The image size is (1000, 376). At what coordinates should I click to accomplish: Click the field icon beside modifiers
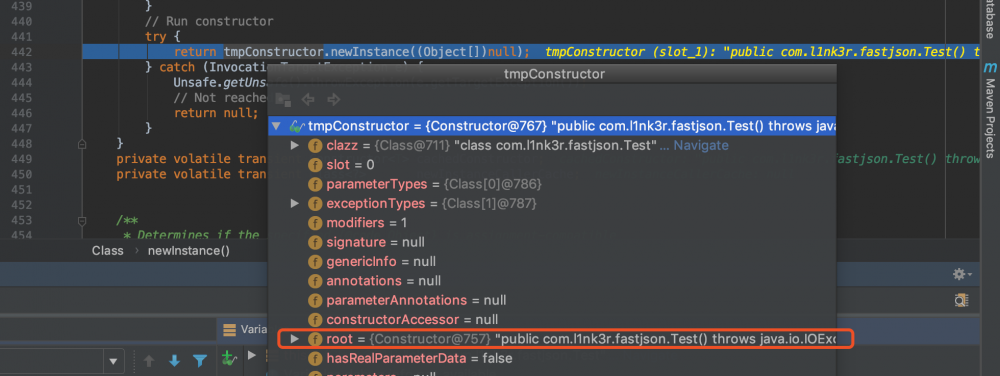[x=315, y=223]
